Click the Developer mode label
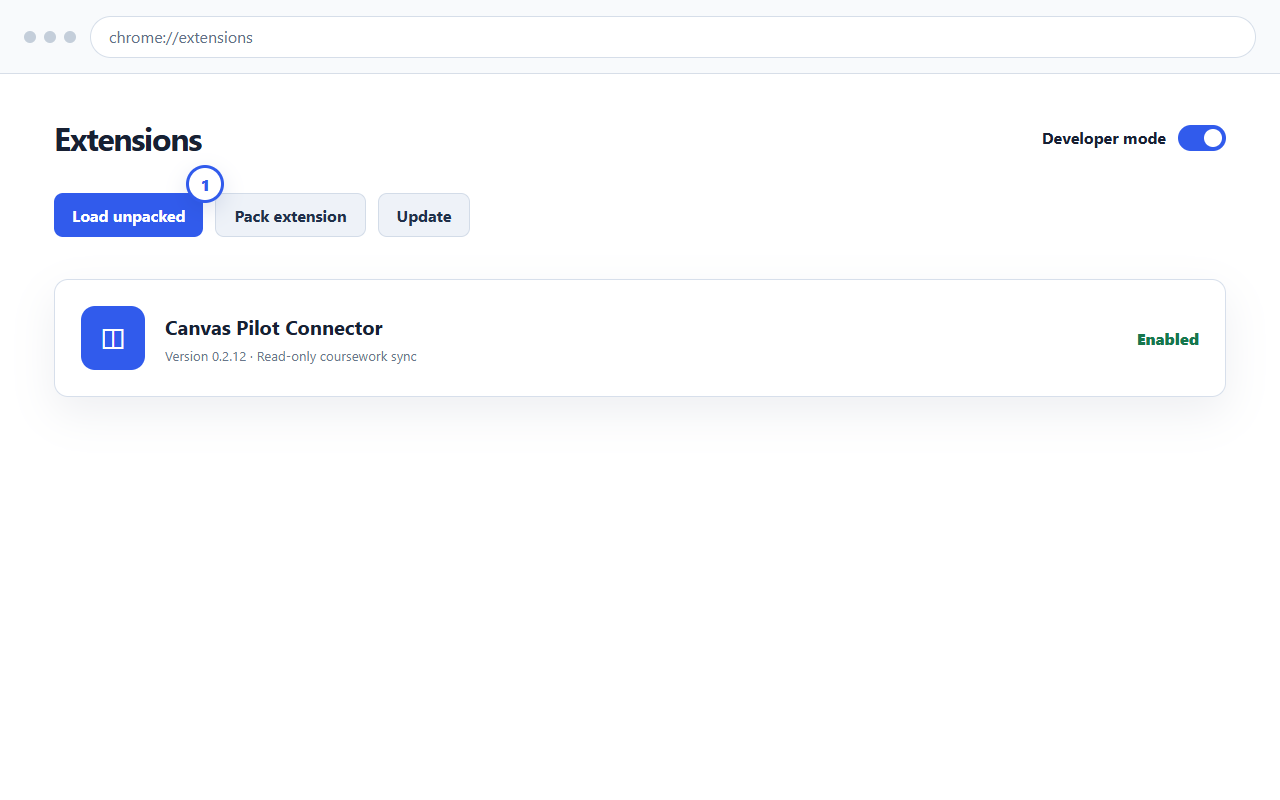This screenshot has height=800, width=1280. pyautogui.click(x=1104, y=139)
